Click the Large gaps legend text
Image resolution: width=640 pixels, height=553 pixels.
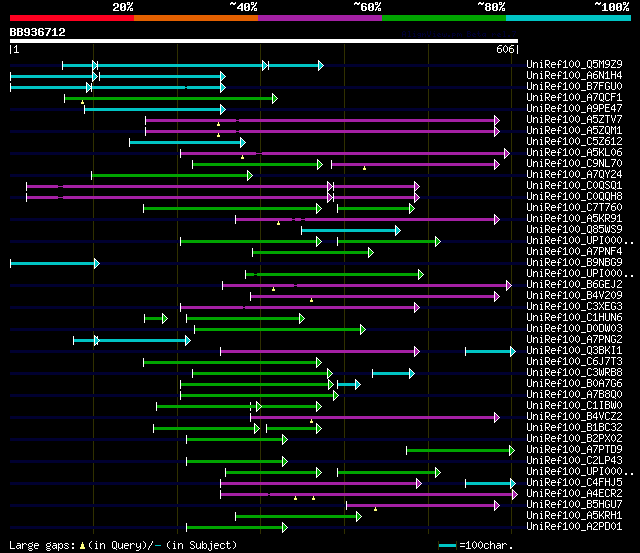point(123,545)
